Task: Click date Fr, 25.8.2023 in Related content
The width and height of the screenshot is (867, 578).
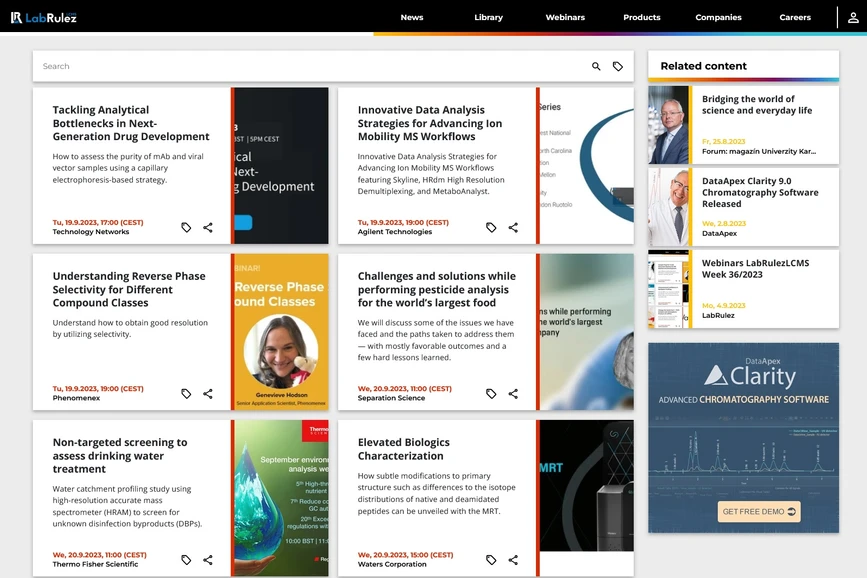Action: pyautogui.click(x=724, y=142)
